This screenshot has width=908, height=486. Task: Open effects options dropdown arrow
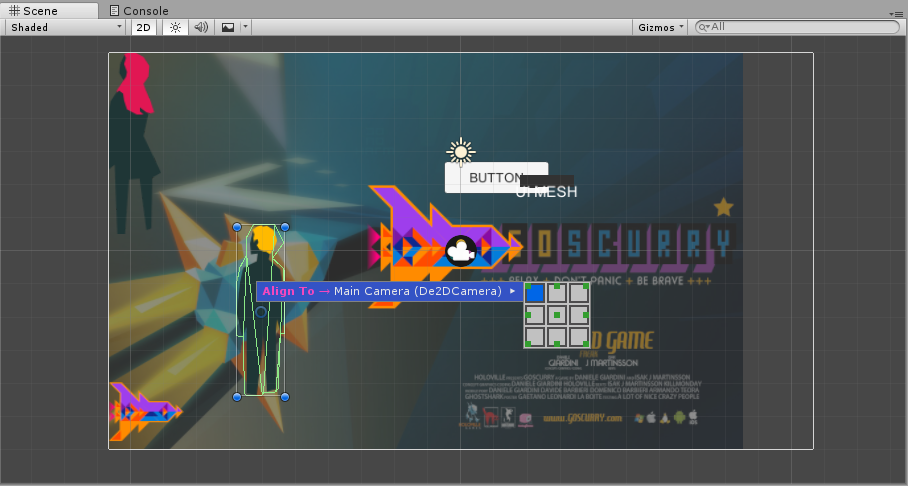pos(246,27)
